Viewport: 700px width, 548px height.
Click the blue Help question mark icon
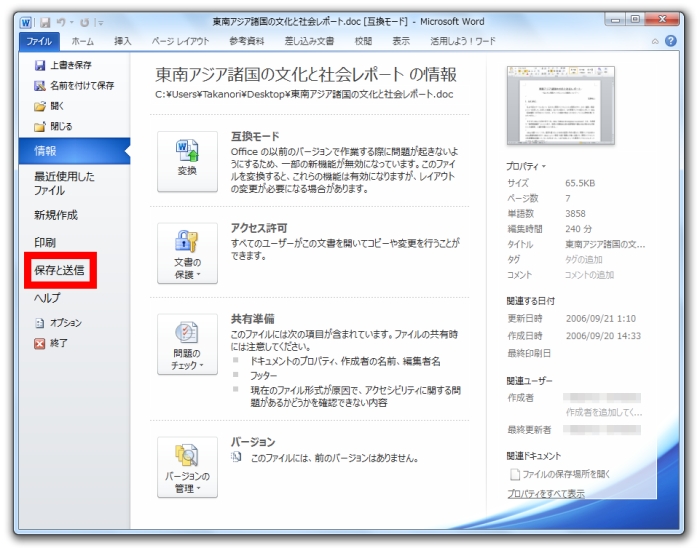pyautogui.click(x=670, y=41)
